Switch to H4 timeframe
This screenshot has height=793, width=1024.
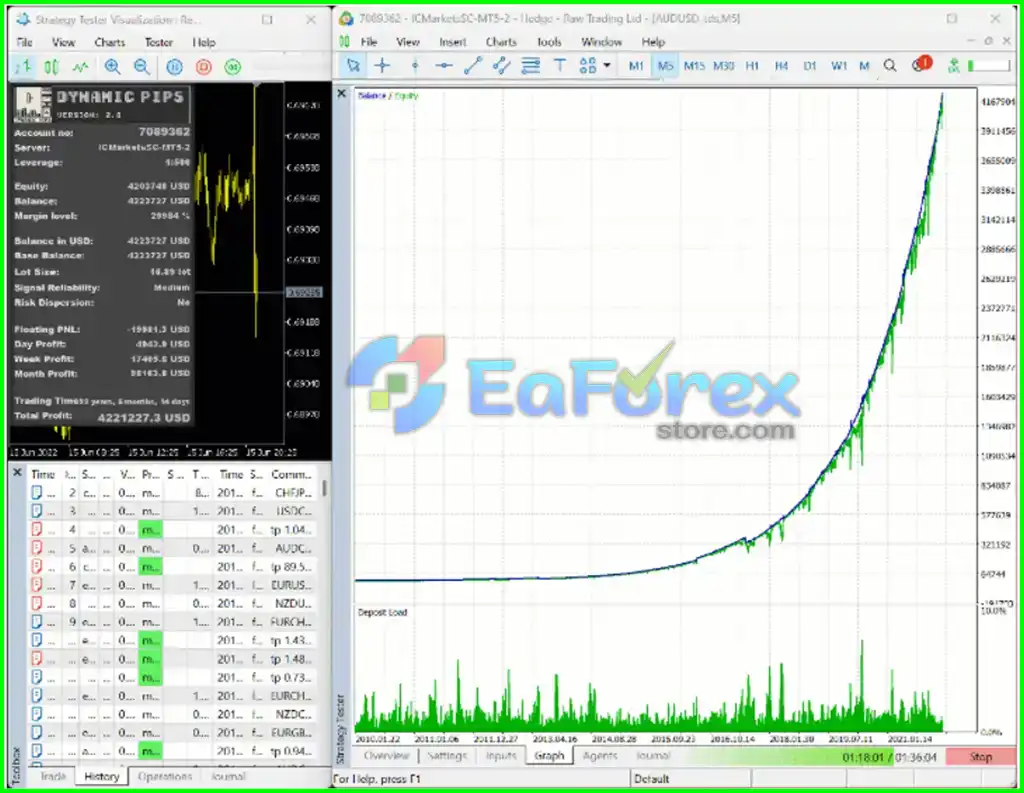pyautogui.click(x=781, y=66)
